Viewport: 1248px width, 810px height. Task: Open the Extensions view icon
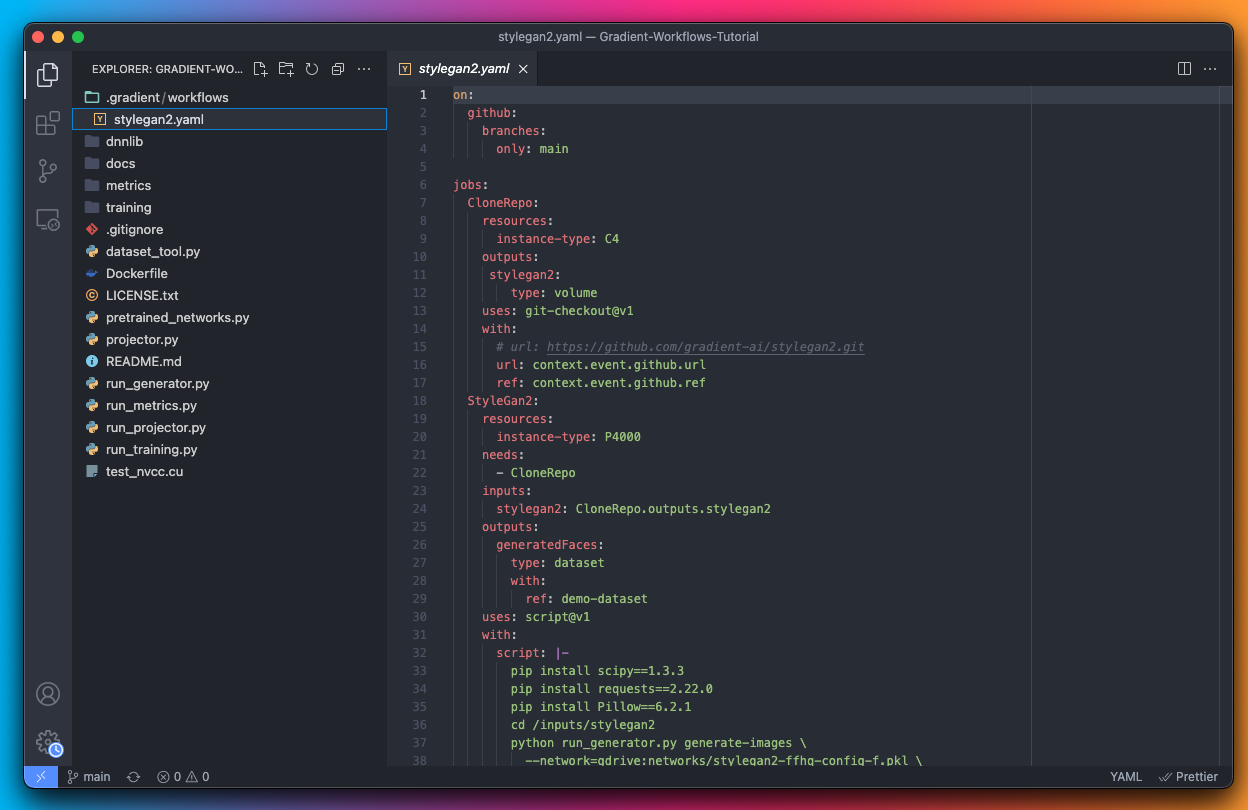[x=47, y=123]
